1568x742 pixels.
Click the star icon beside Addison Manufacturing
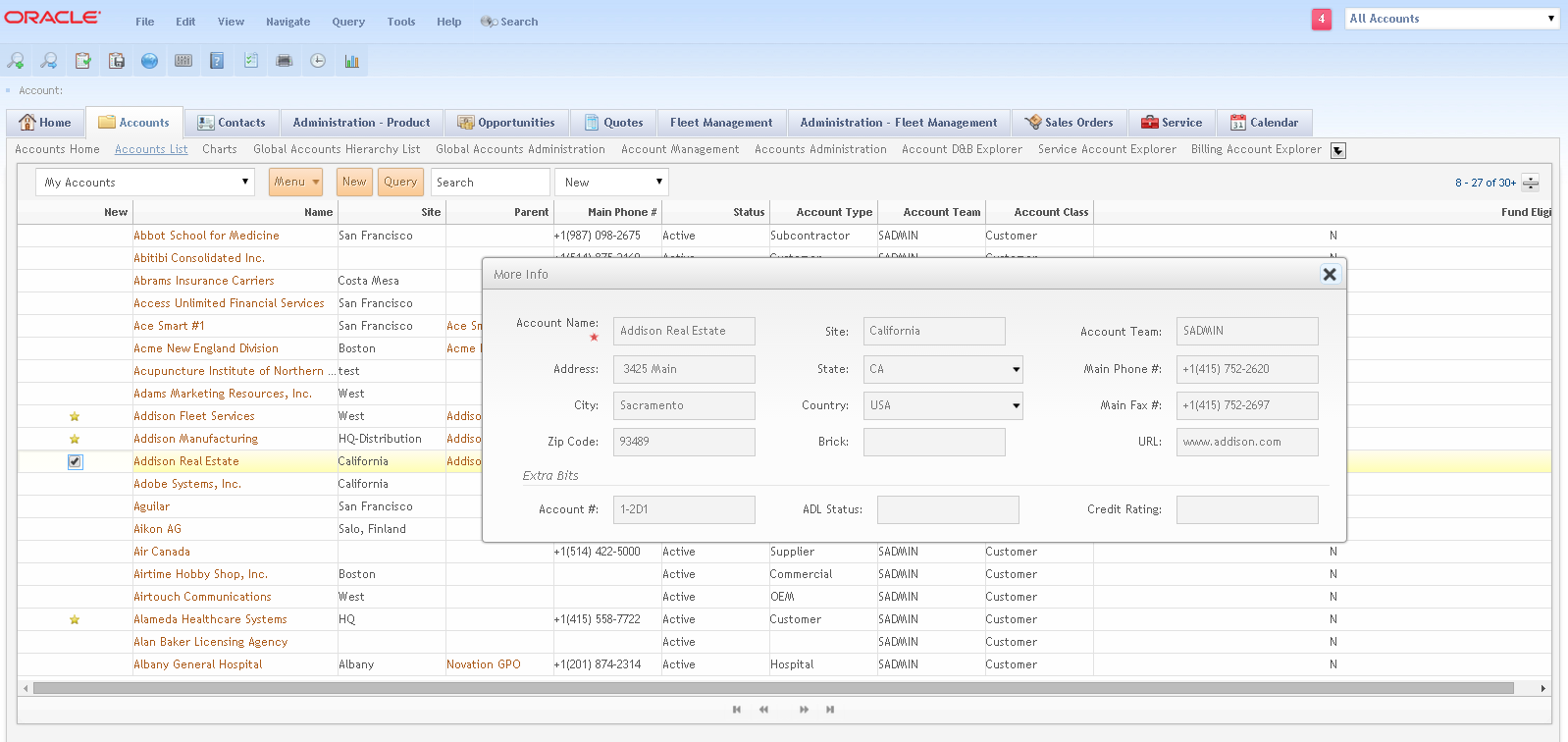point(75,440)
